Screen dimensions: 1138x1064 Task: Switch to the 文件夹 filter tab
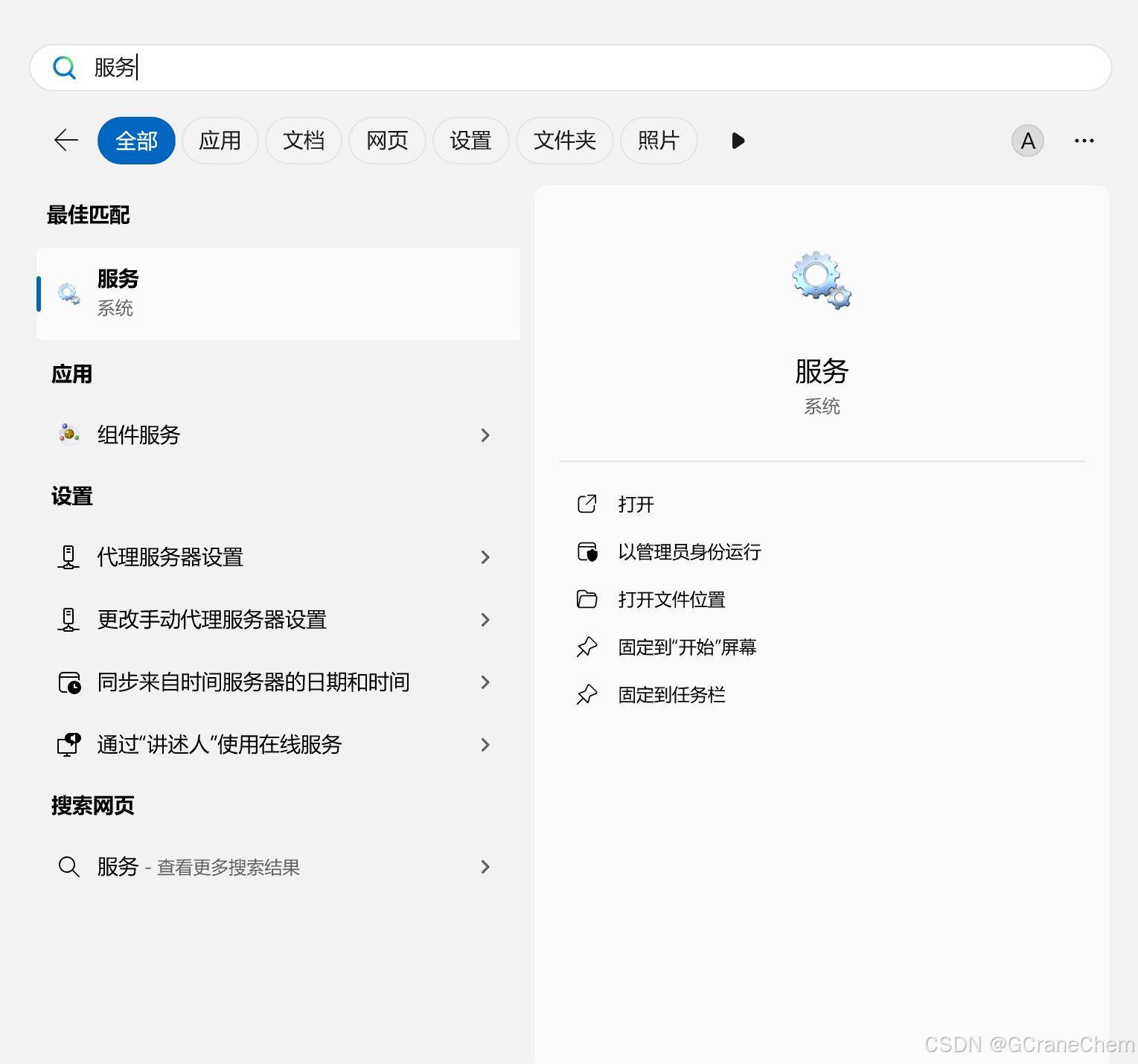pos(565,141)
